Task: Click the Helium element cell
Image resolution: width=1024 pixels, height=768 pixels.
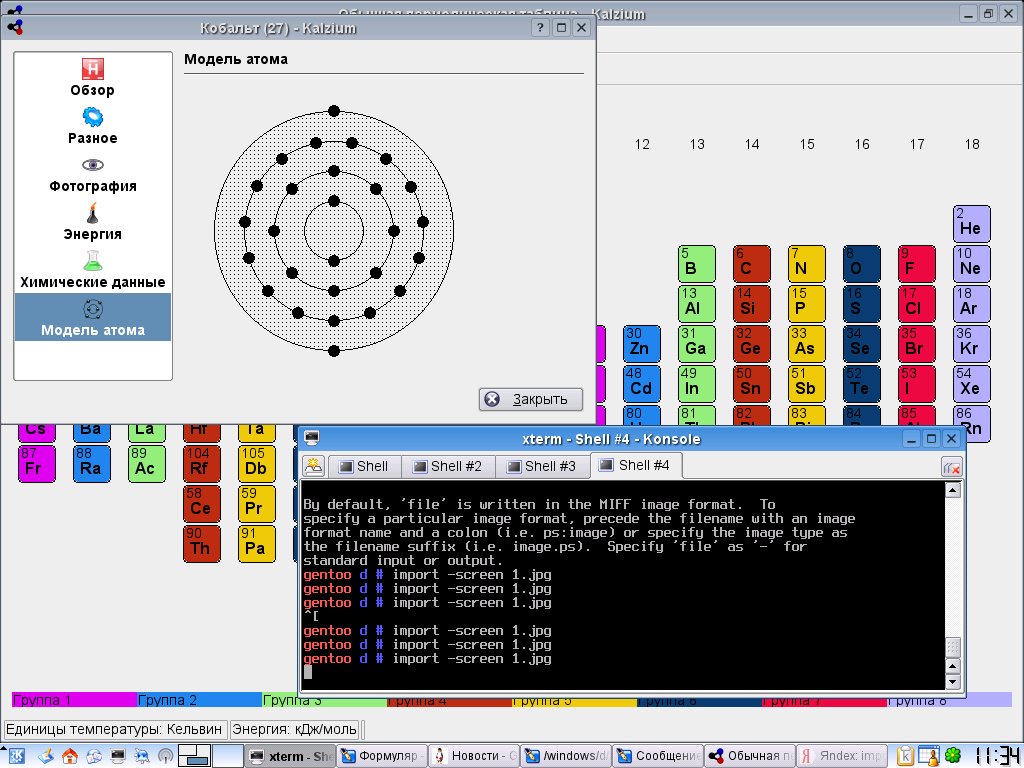Action: [970, 223]
